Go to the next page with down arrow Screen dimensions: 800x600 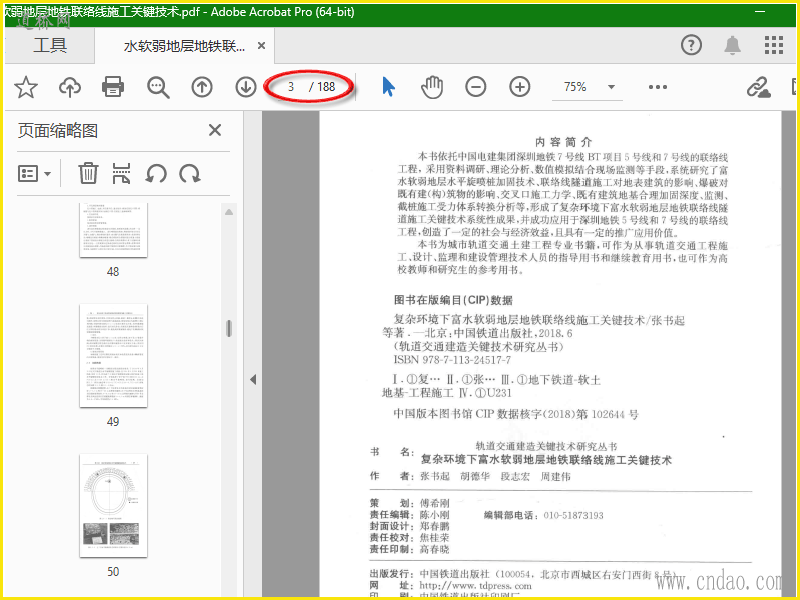tap(246, 87)
